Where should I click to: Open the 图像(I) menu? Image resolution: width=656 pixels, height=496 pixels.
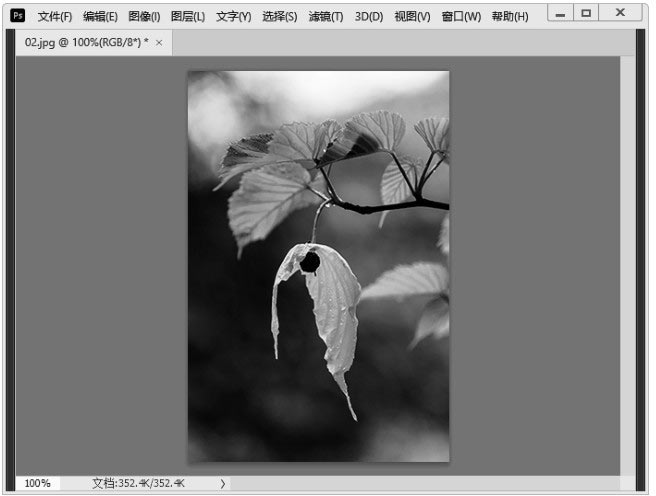tap(144, 17)
